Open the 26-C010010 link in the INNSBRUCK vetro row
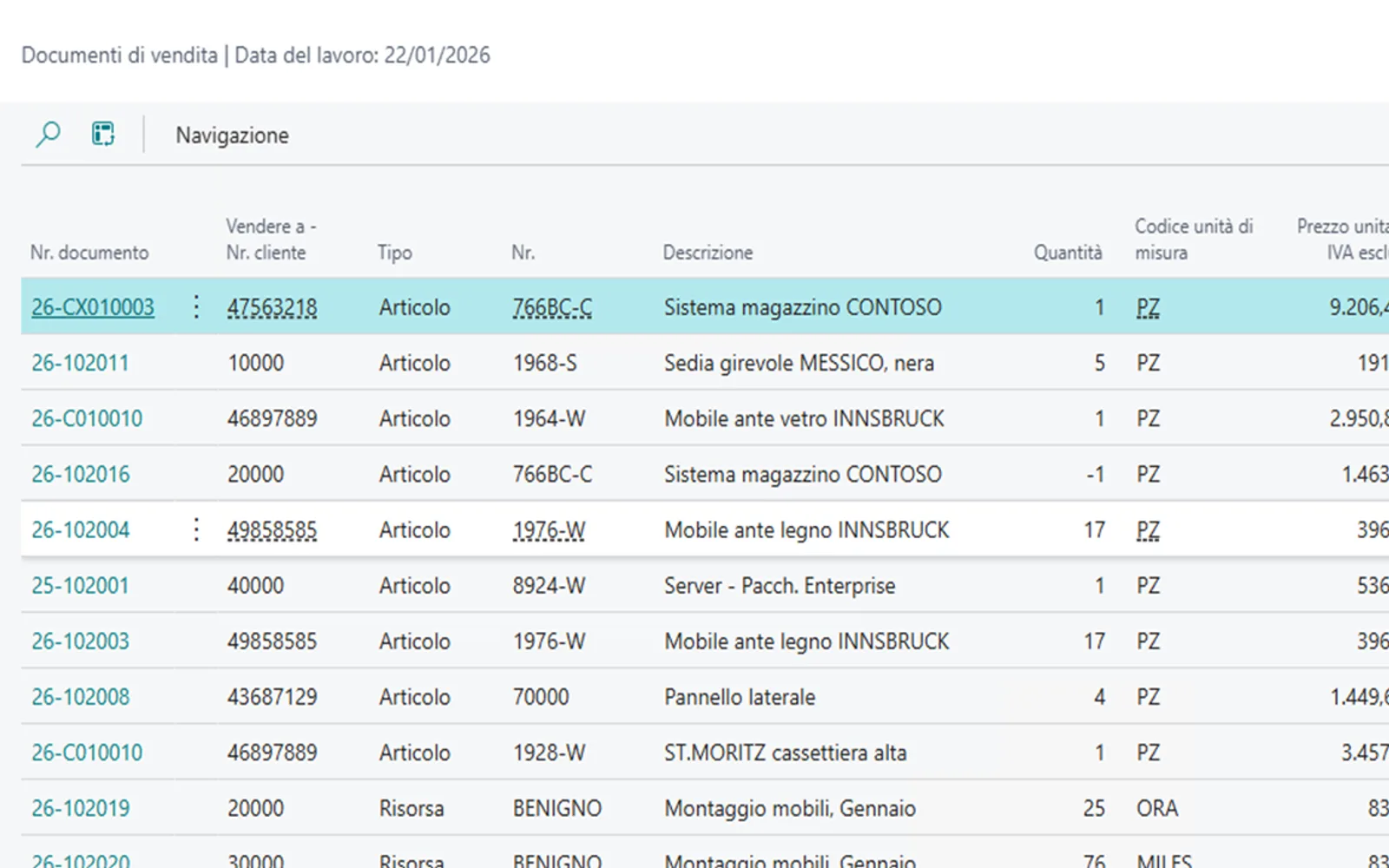1389x868 pixels. point(87,418)
